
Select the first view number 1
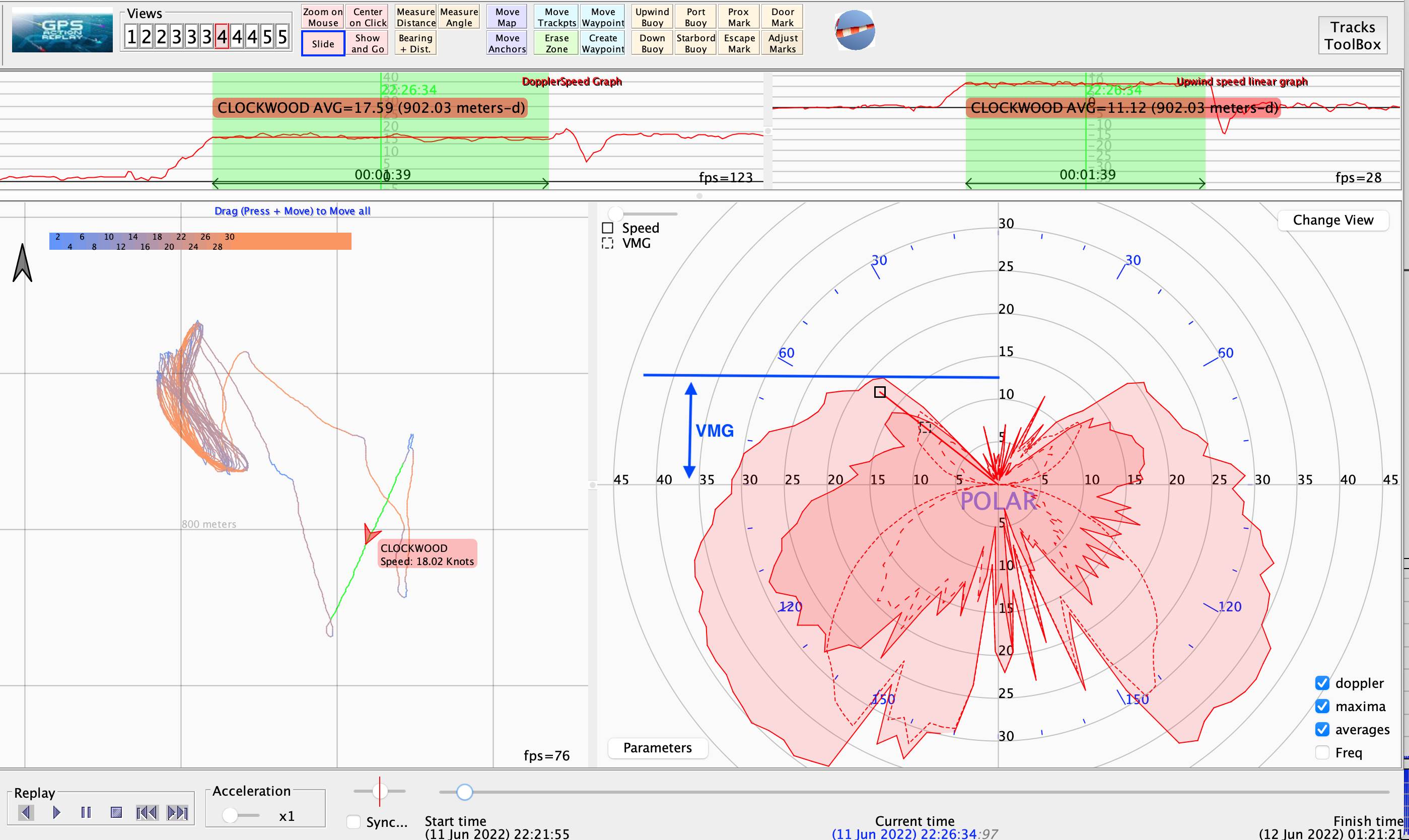point(131,37)
